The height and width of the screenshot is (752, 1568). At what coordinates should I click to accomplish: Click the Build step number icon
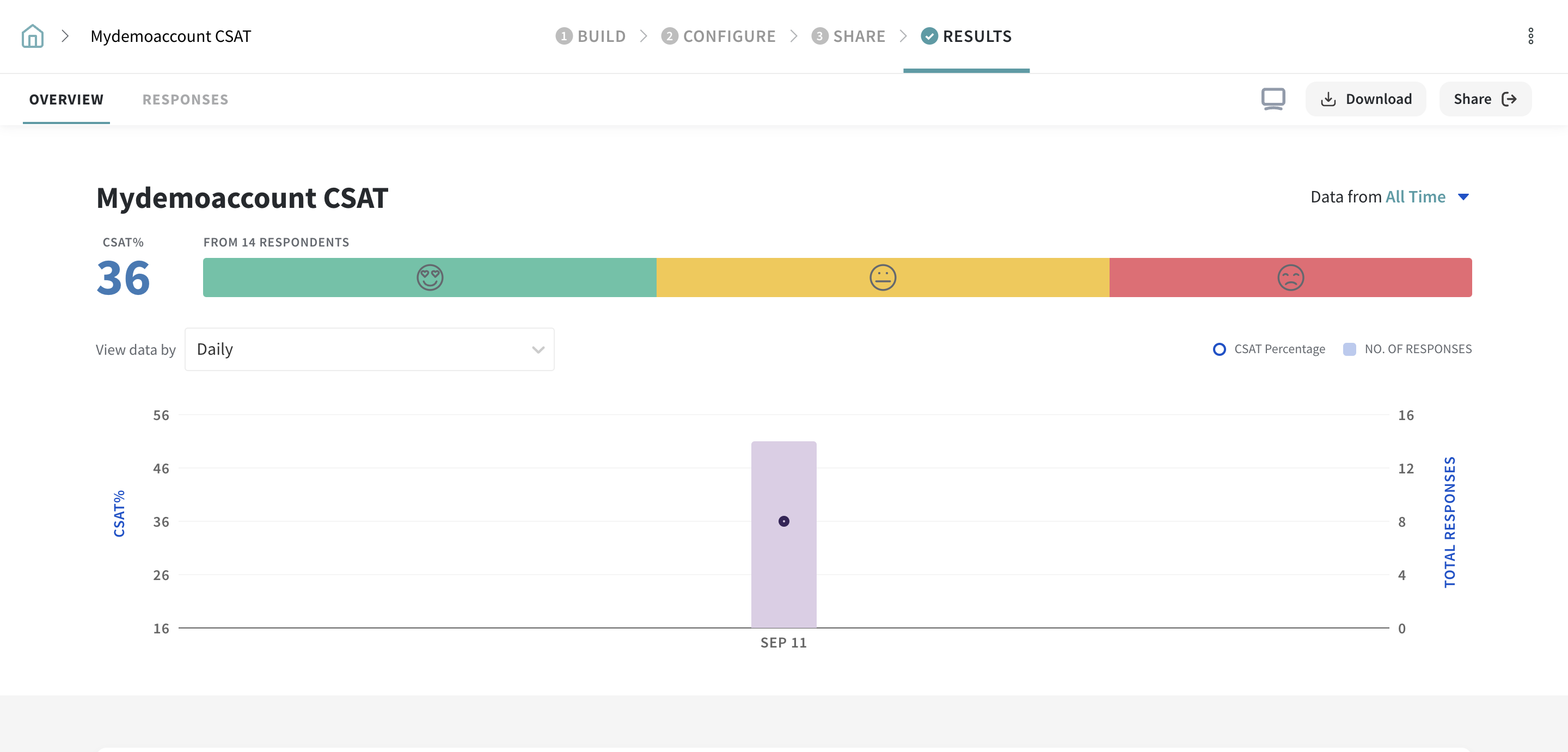pos(563,36)
